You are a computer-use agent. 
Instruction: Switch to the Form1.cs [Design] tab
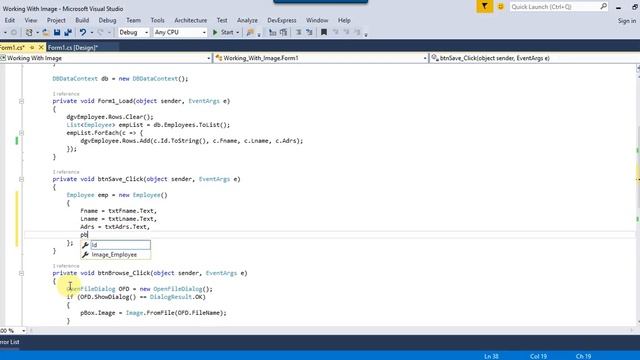(73, 47)
